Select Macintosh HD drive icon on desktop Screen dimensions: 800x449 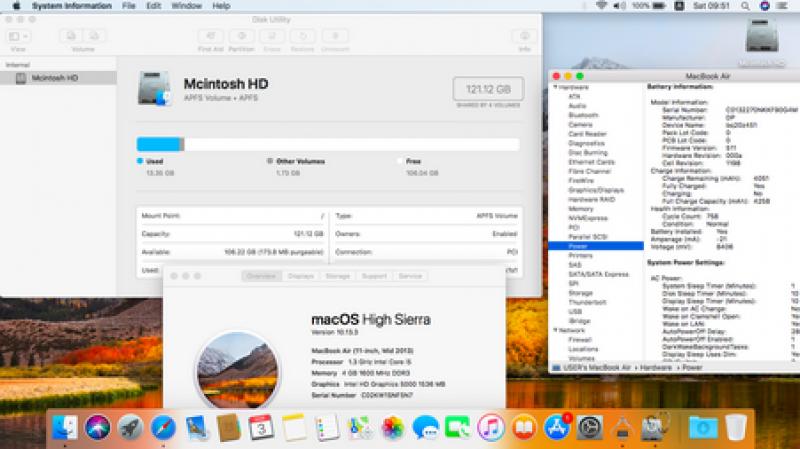[x=762, y=36]
